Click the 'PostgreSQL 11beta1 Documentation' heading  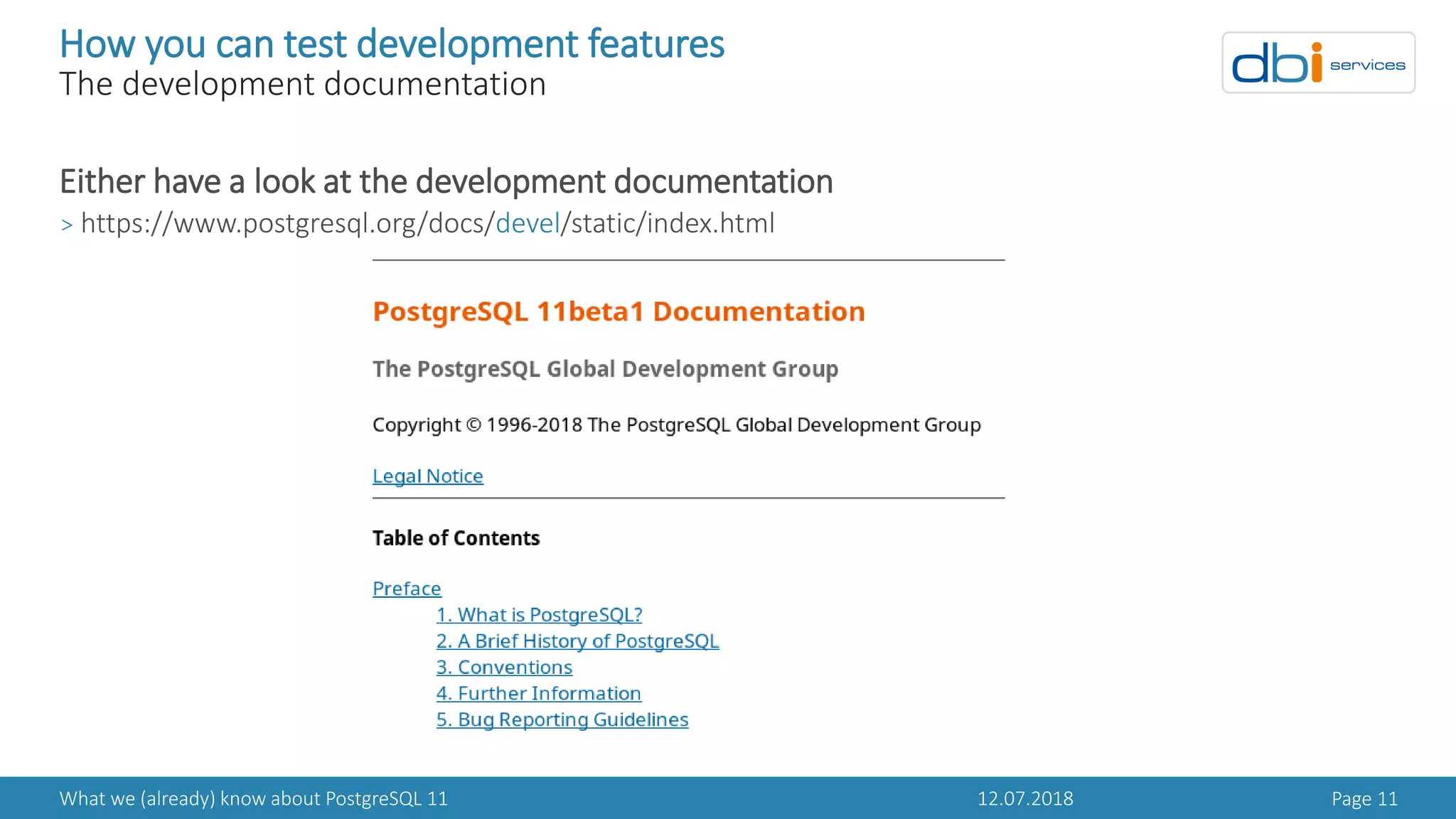[x=619, y=311]
